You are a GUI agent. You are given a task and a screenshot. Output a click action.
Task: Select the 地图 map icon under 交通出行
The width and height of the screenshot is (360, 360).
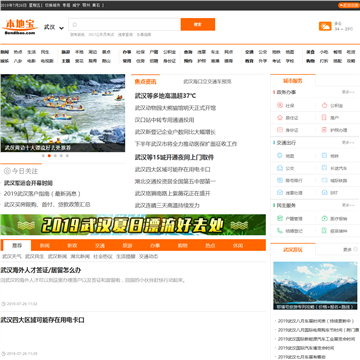pos(280,156)
